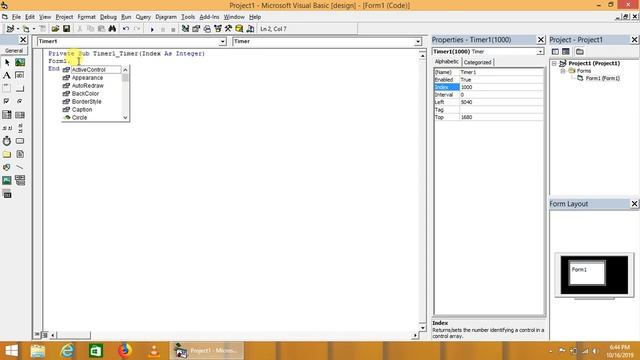This screenshot has height=360, width=640.
Task: Choose AutoRedraw from autocomplete list
Action: pos(88,86)
